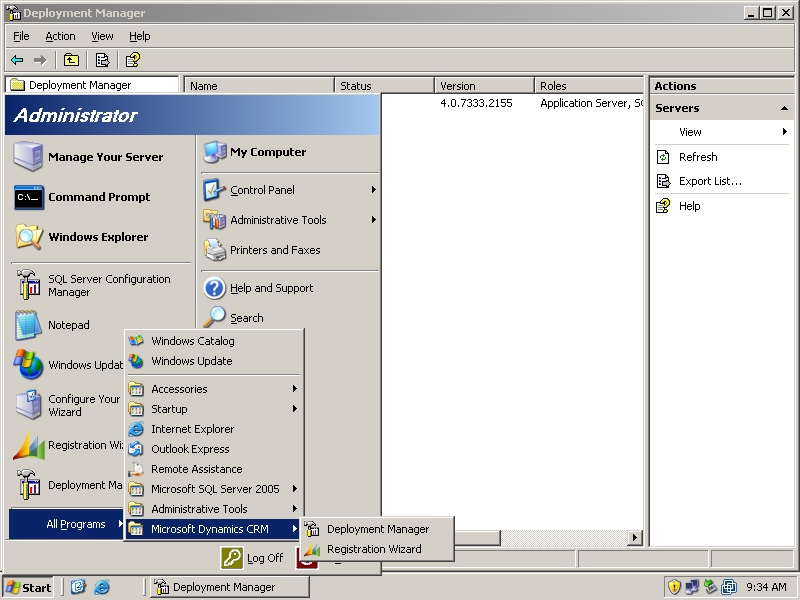800x600 pixels.
Task: Open the Action menu
Action: 60,36
